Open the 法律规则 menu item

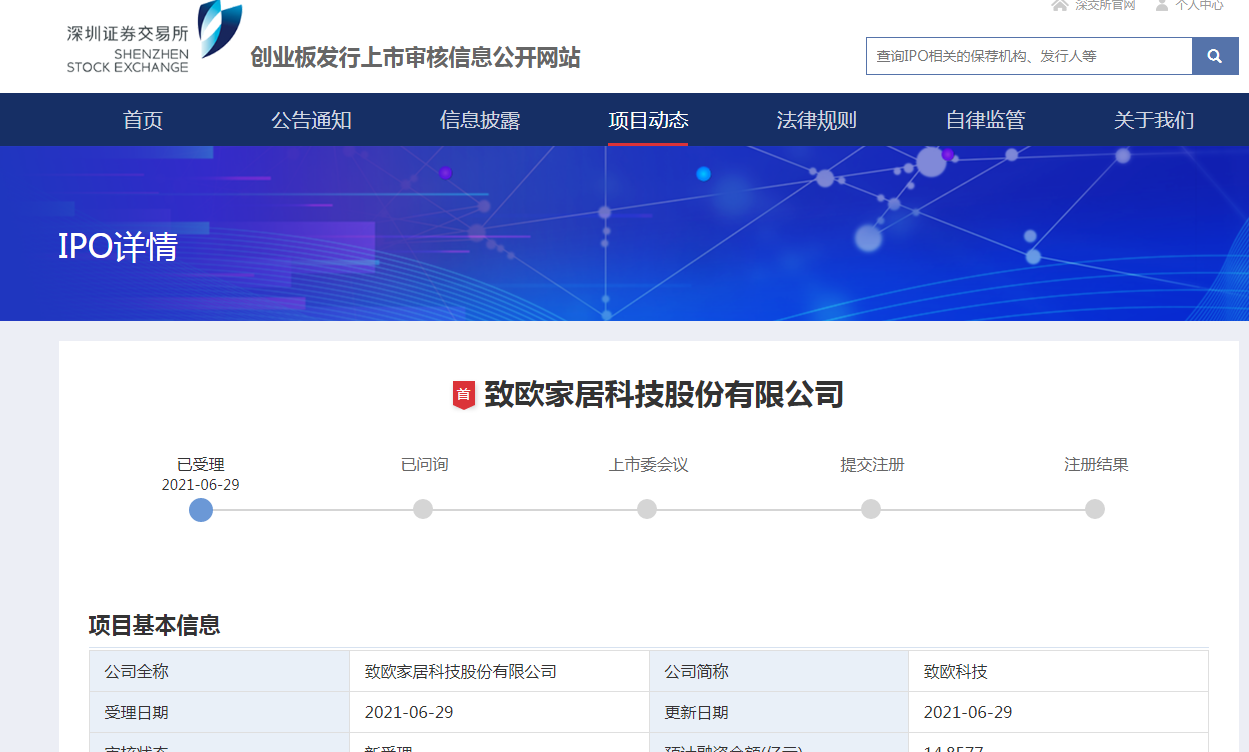click(817, 120)
